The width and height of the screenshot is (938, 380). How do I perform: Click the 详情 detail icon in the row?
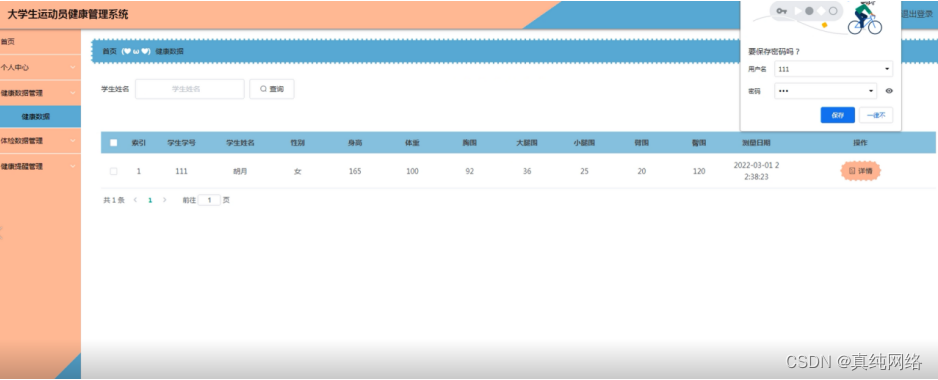[852, 171]
